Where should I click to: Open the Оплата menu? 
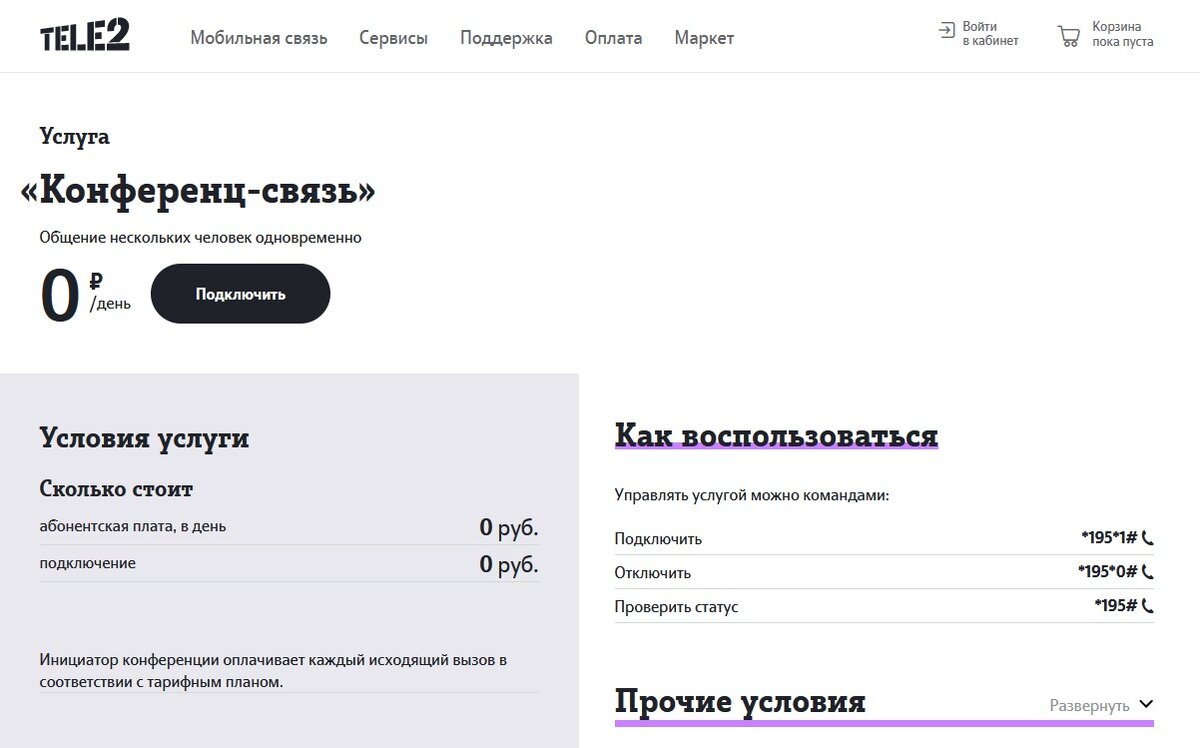point(614,38)
